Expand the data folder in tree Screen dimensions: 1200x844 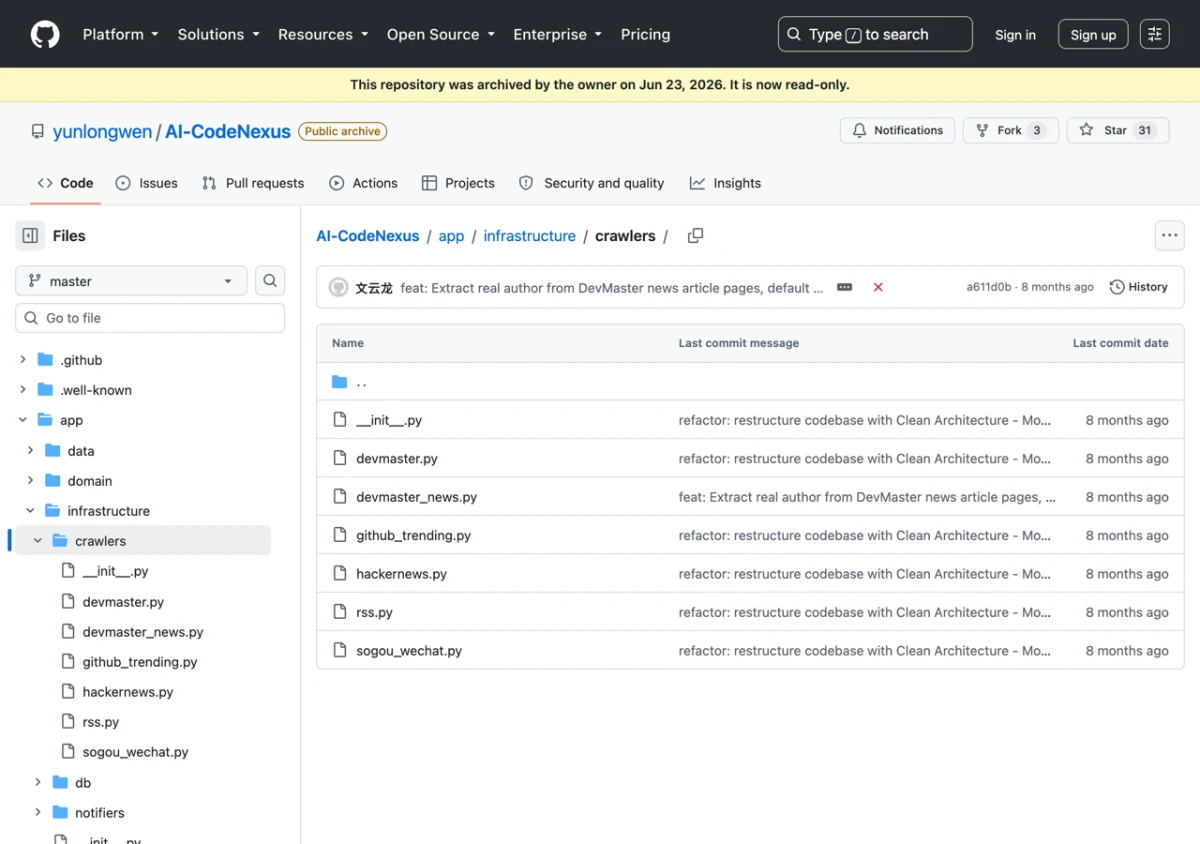(x=30, y=451)
